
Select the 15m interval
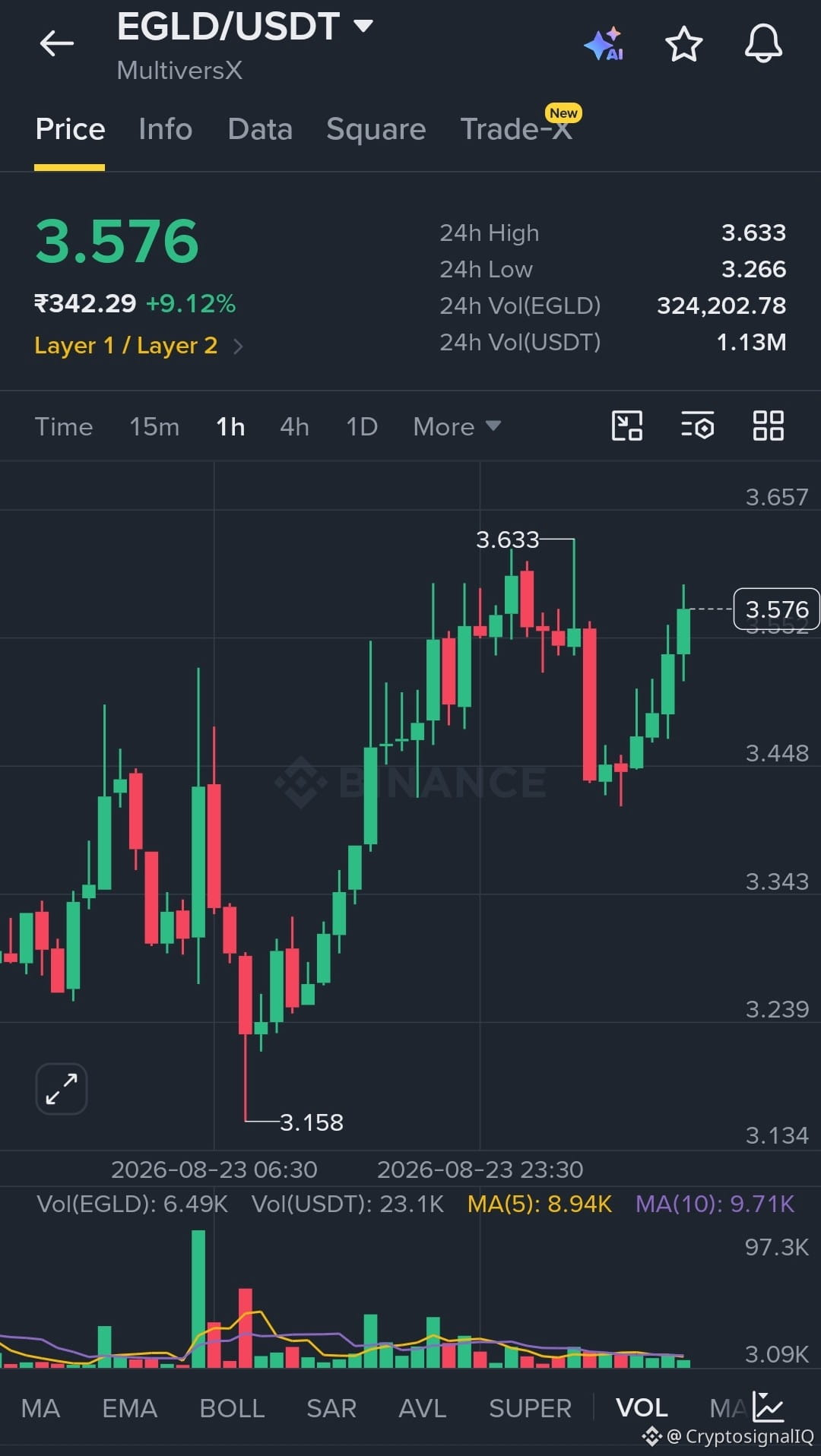click(154, 426)
